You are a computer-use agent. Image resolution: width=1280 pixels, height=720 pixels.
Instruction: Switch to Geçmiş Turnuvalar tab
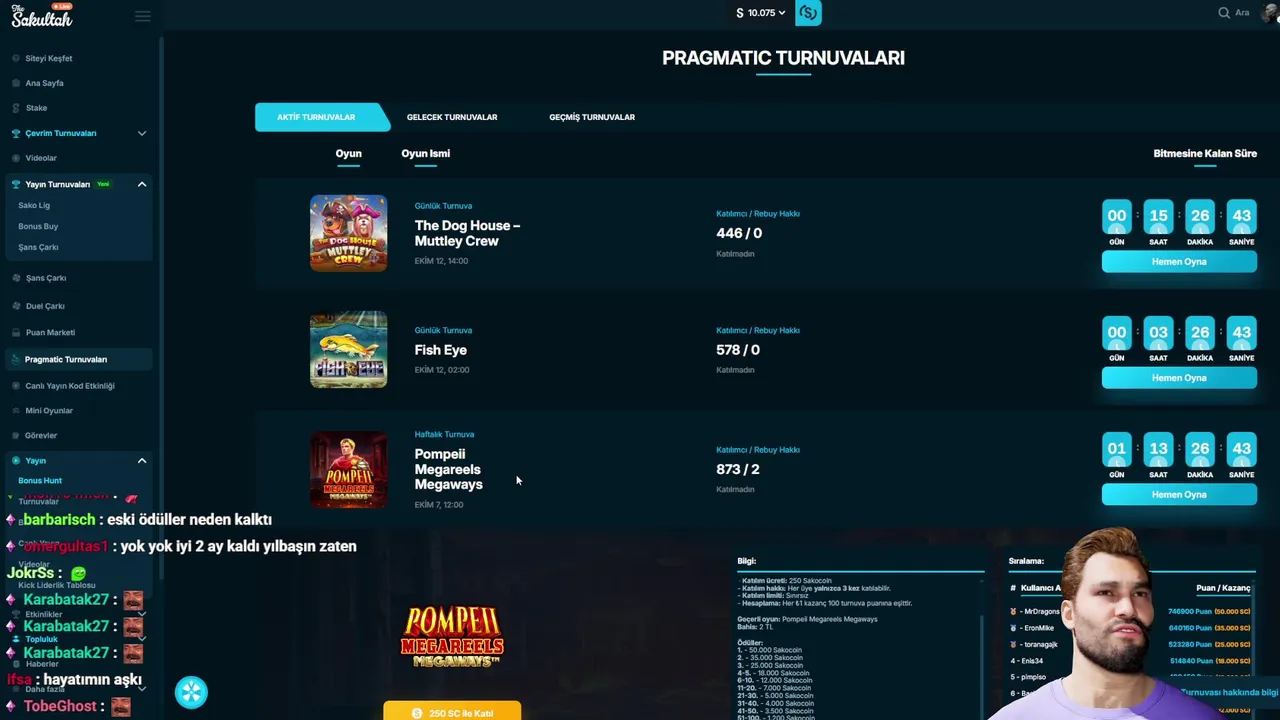pos(592,117)
